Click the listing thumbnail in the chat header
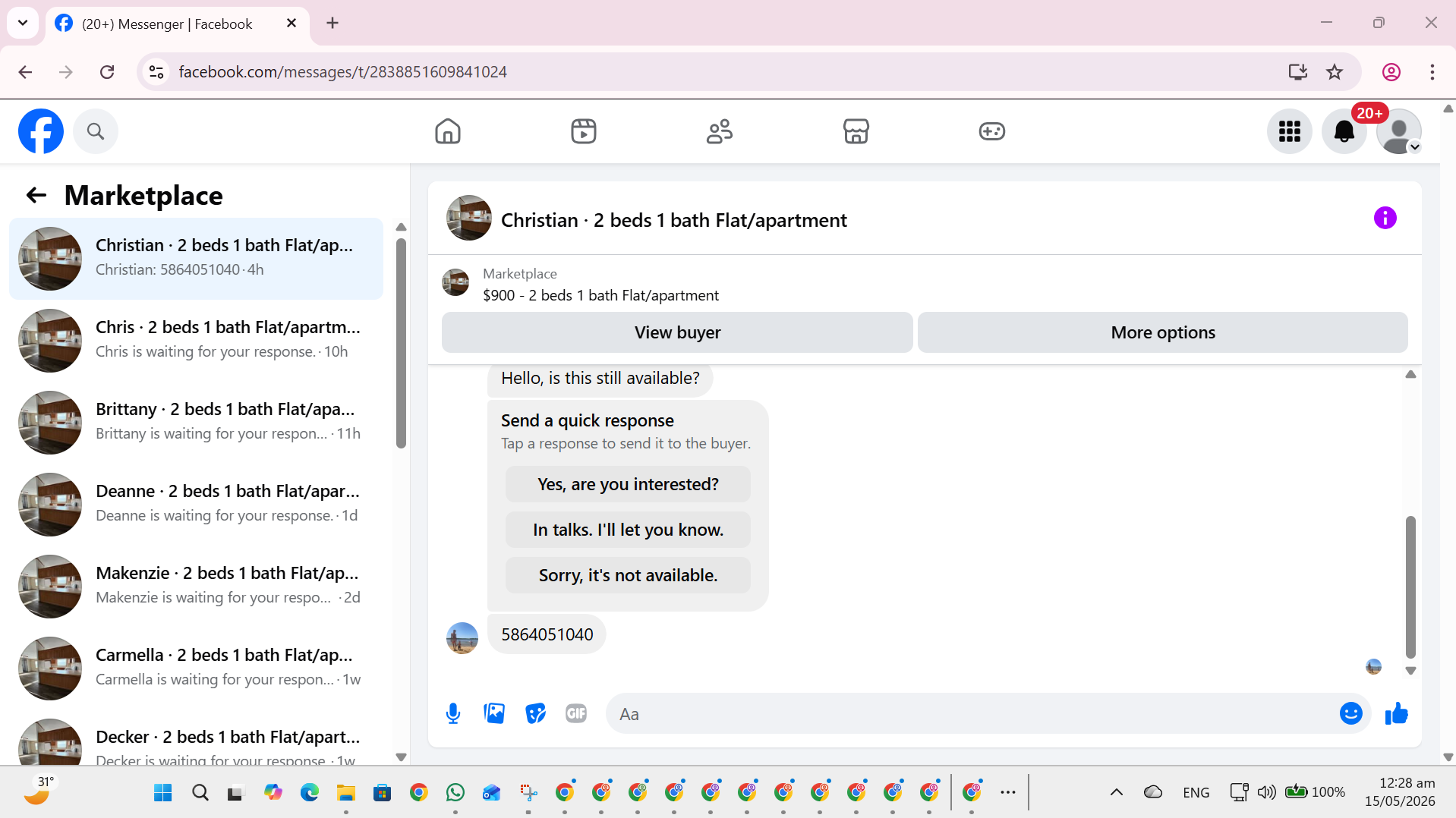Screen dimensions: 1456x818 (x=468, y=219)
